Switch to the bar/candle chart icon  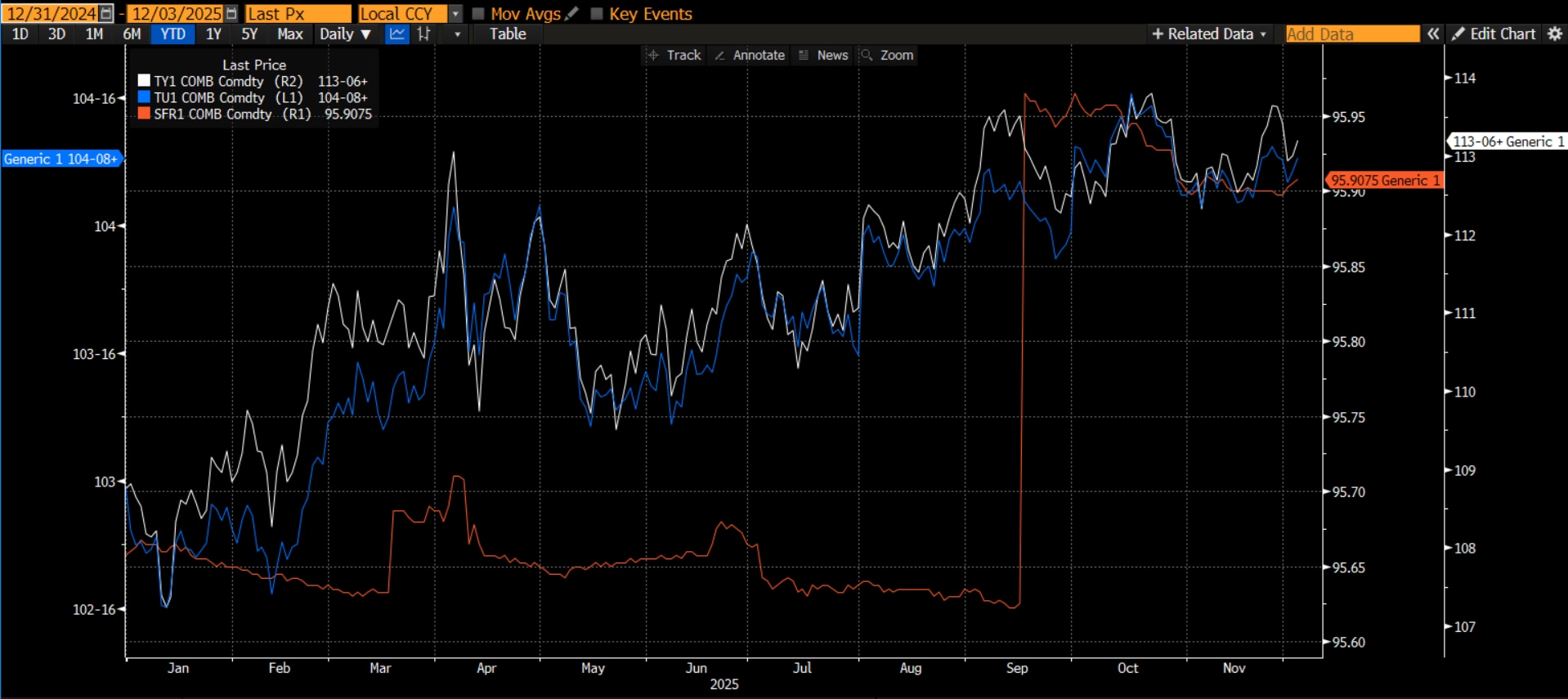click(423, 34)
